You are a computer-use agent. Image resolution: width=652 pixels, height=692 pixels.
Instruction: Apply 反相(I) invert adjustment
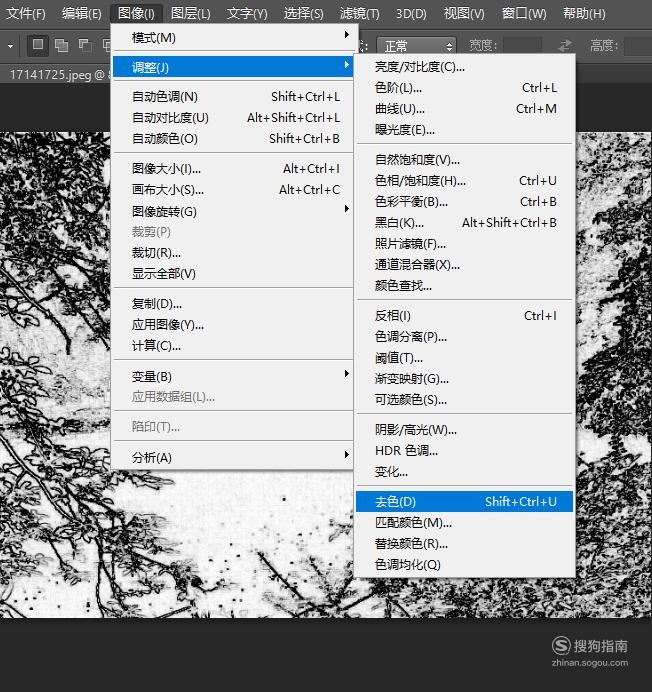[x=464, y=316]
